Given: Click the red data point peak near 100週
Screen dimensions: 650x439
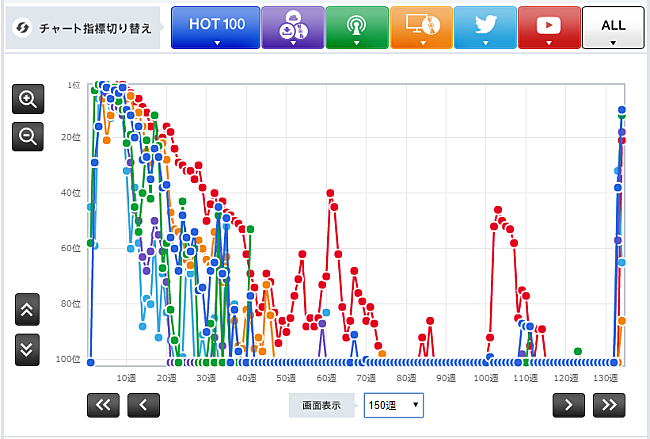Looking at the screenshot, I should pyautogui.click(x=498, y=210).
